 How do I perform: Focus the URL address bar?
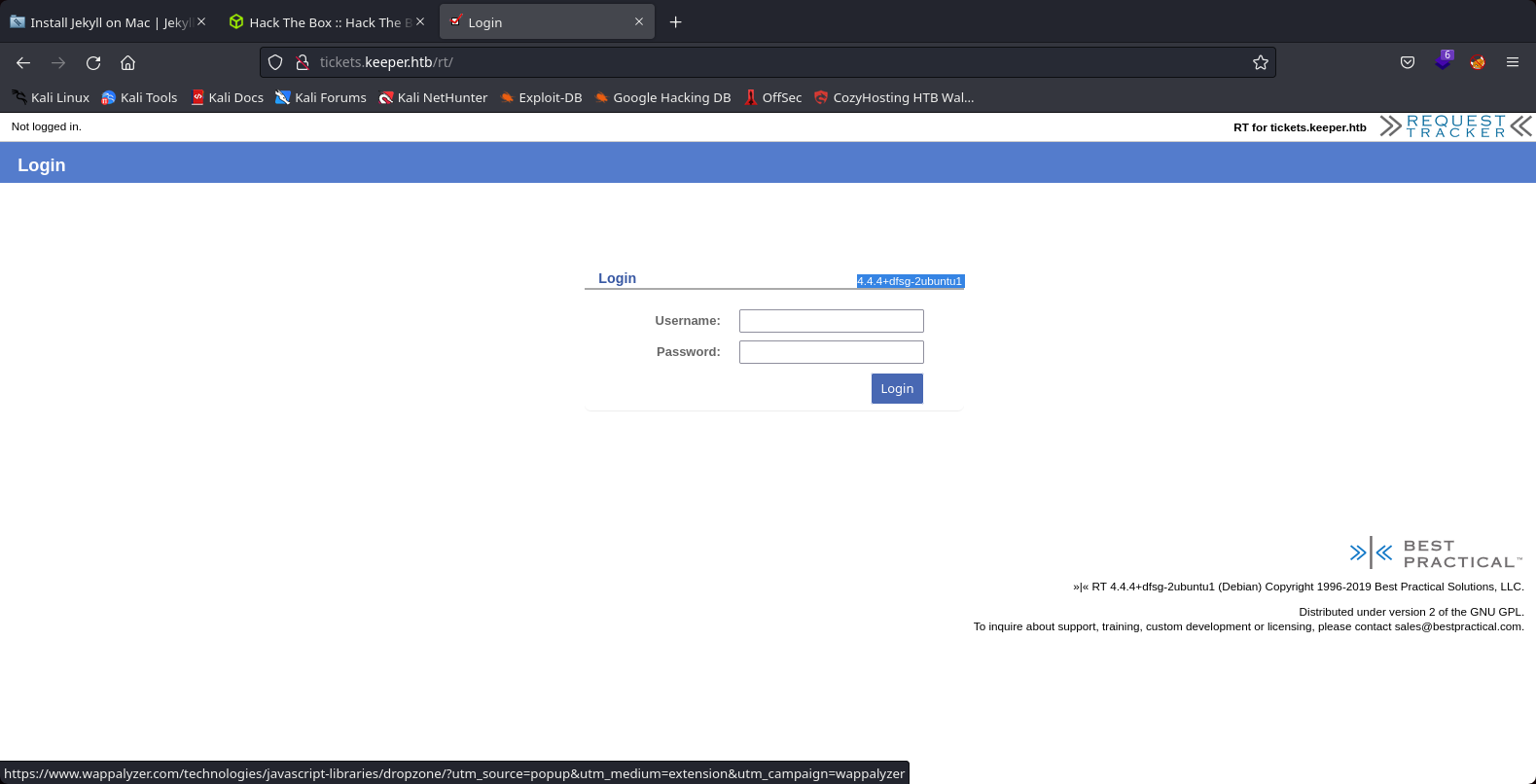coord(768,62)
